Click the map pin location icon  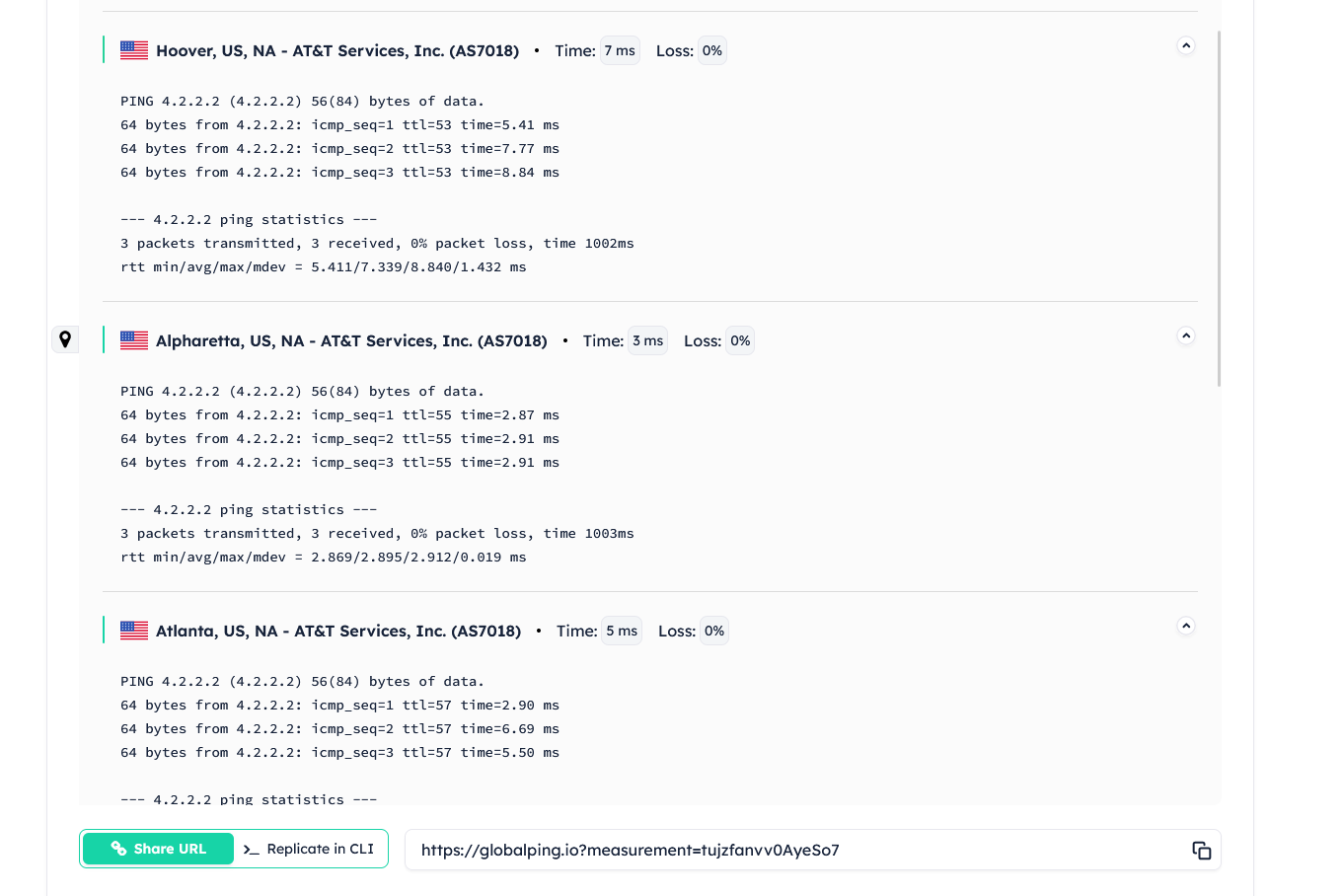[x=65, y=339]
